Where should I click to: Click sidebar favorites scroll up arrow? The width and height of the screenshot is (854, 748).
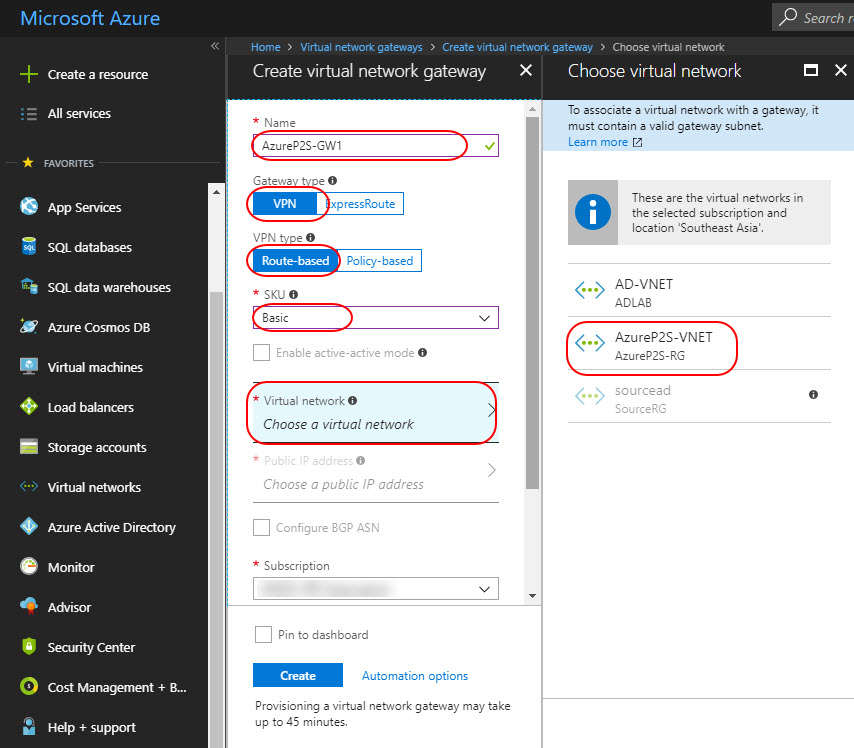click(x=216, y=192)
